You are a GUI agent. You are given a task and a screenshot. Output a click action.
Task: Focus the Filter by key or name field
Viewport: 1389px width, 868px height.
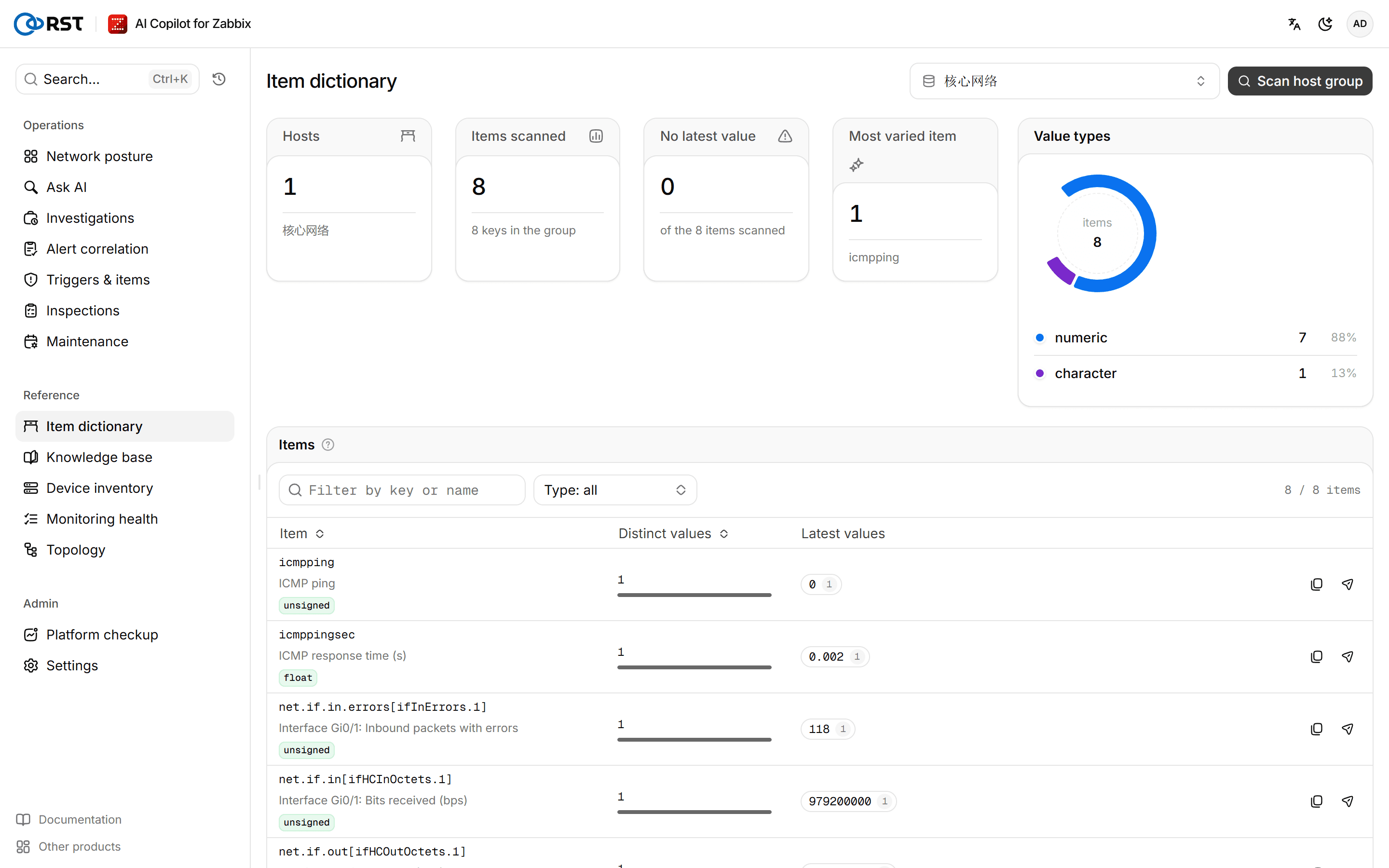click(402, 490)
